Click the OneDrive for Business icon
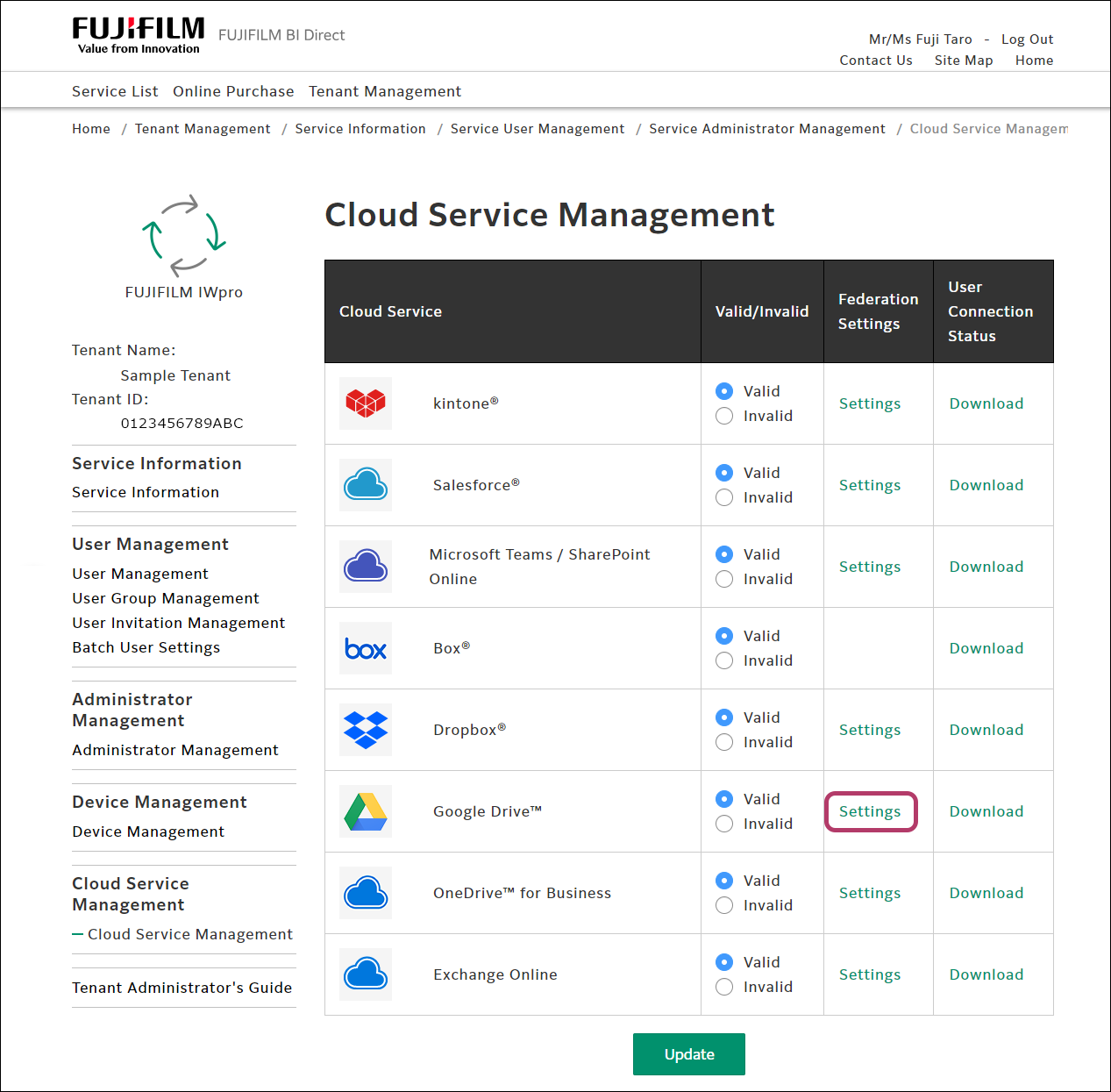The image size is (1111, 1092). pos(366,893)
